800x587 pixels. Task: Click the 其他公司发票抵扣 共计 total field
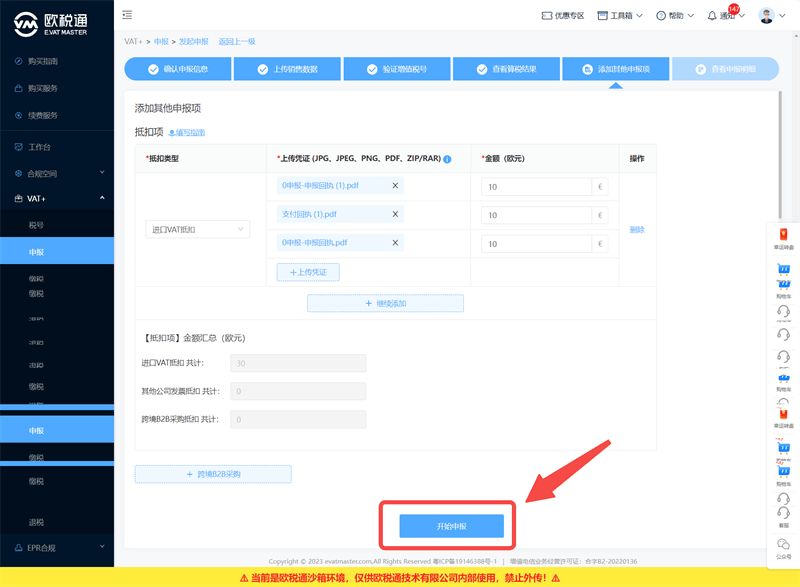click(x=298, y=391)
